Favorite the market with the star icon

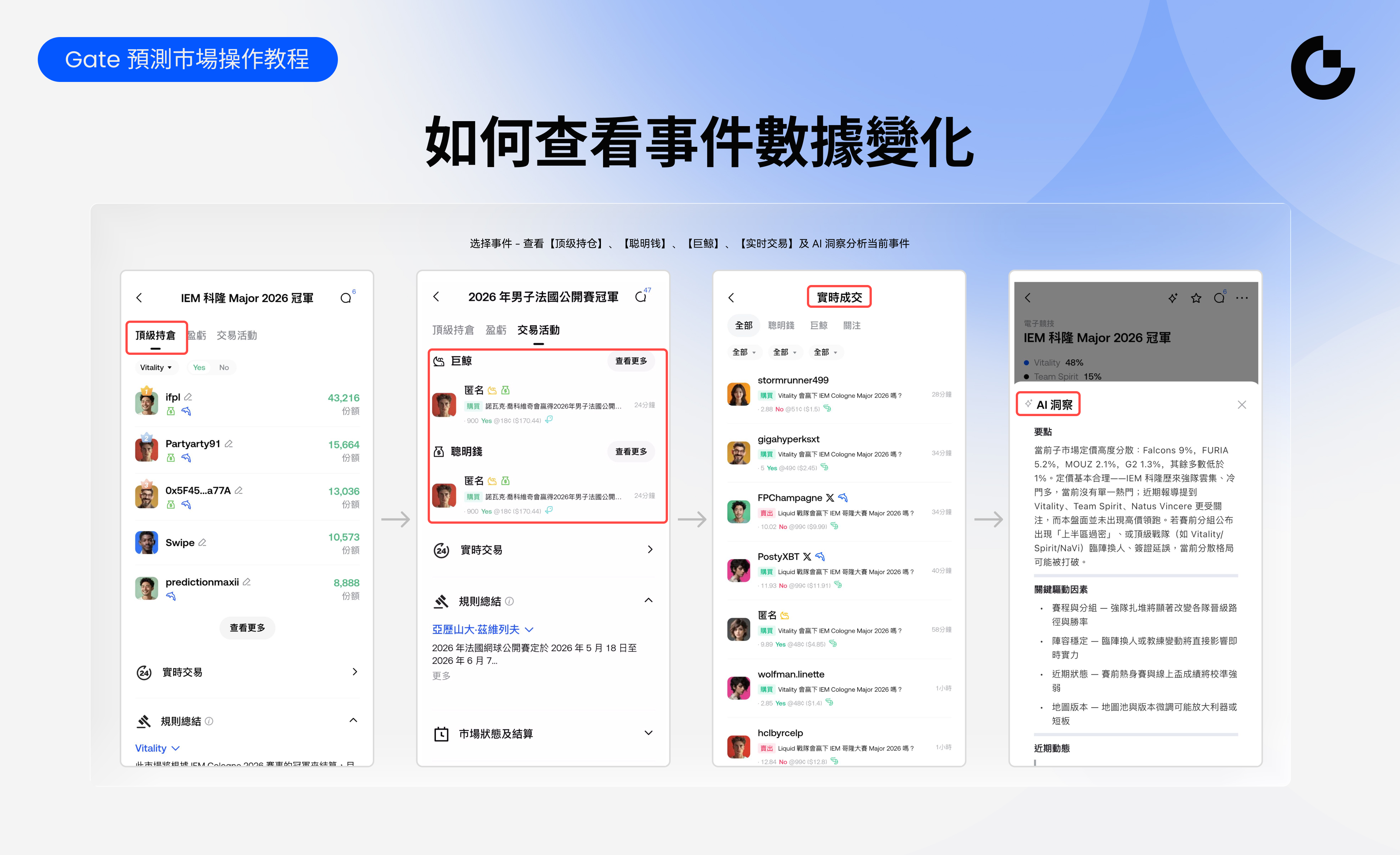point(1196,298)
